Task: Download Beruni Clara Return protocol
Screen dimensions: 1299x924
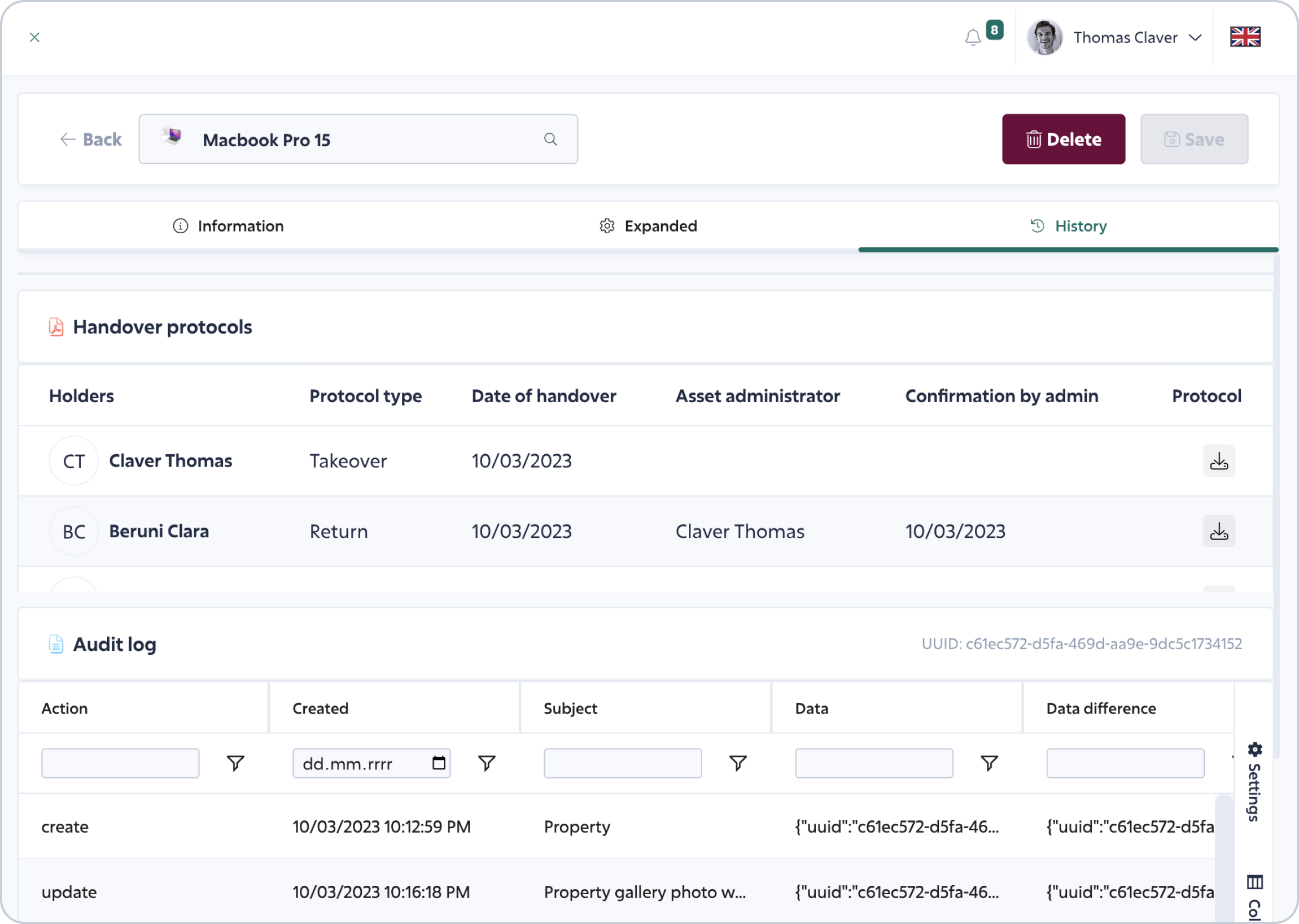Action: click(1219, 531)
